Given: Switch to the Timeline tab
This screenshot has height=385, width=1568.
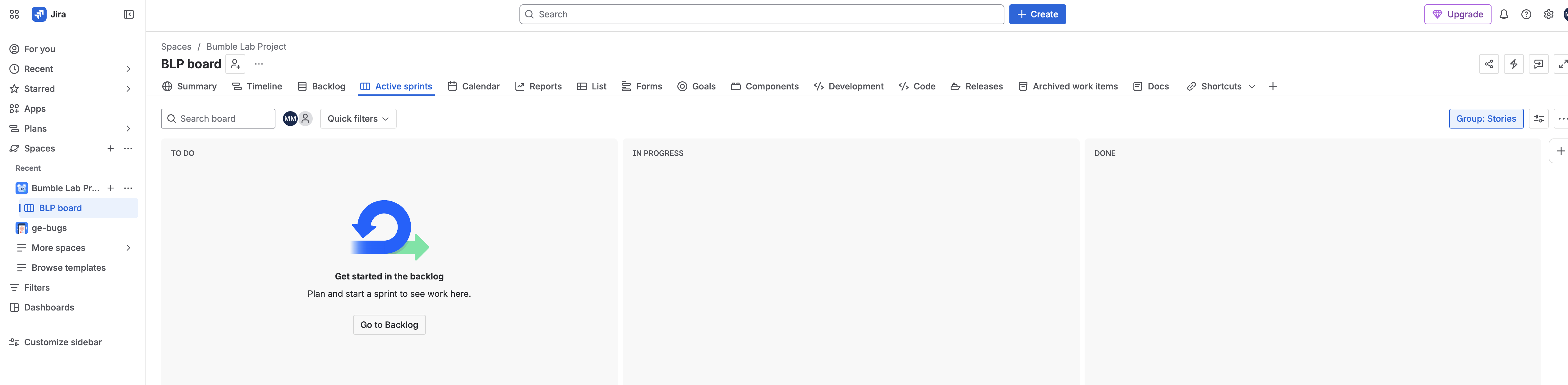Looking at the screenshot, I should click(257, 86).
